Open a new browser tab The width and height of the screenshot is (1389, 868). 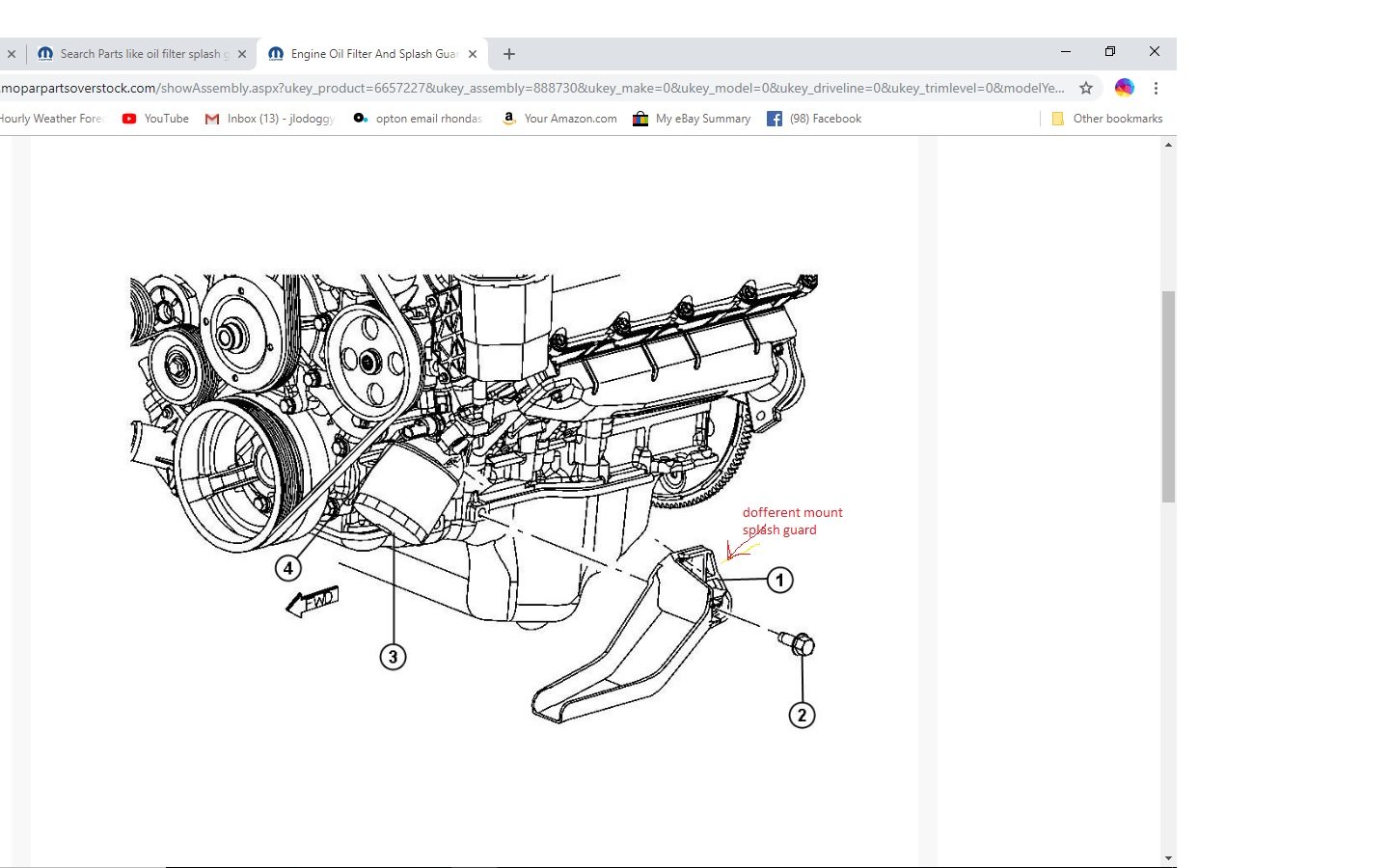click(x=509, y=54)
